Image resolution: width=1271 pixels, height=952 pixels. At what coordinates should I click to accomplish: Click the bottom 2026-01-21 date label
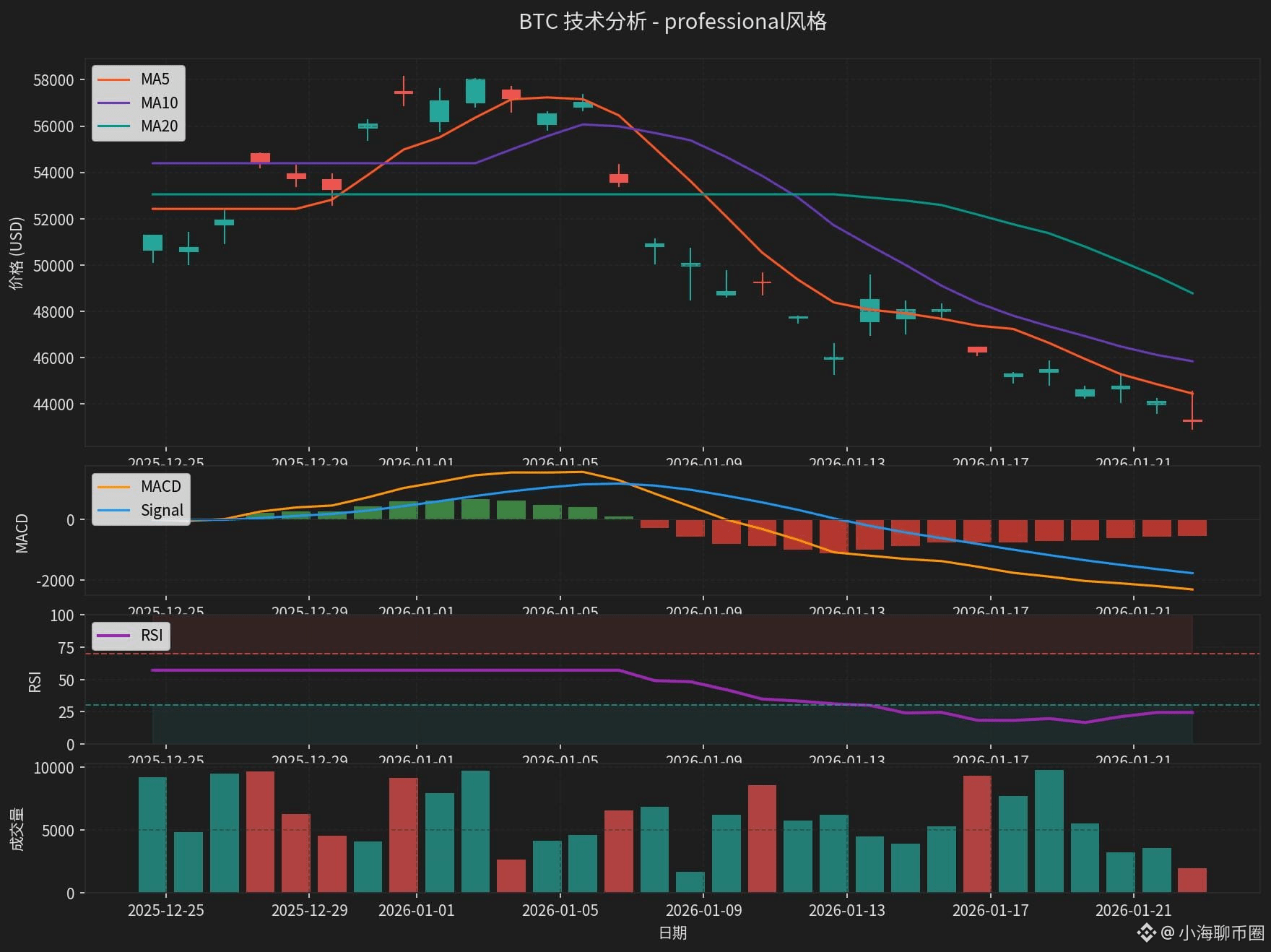[1134, 910]
